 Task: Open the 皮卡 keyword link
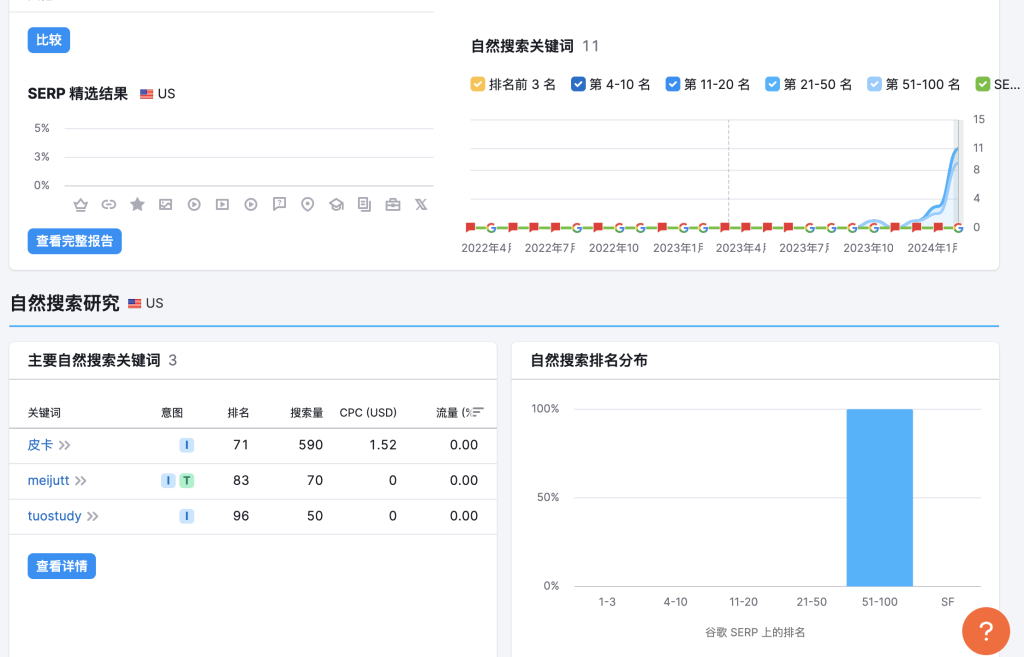[40, 445]
